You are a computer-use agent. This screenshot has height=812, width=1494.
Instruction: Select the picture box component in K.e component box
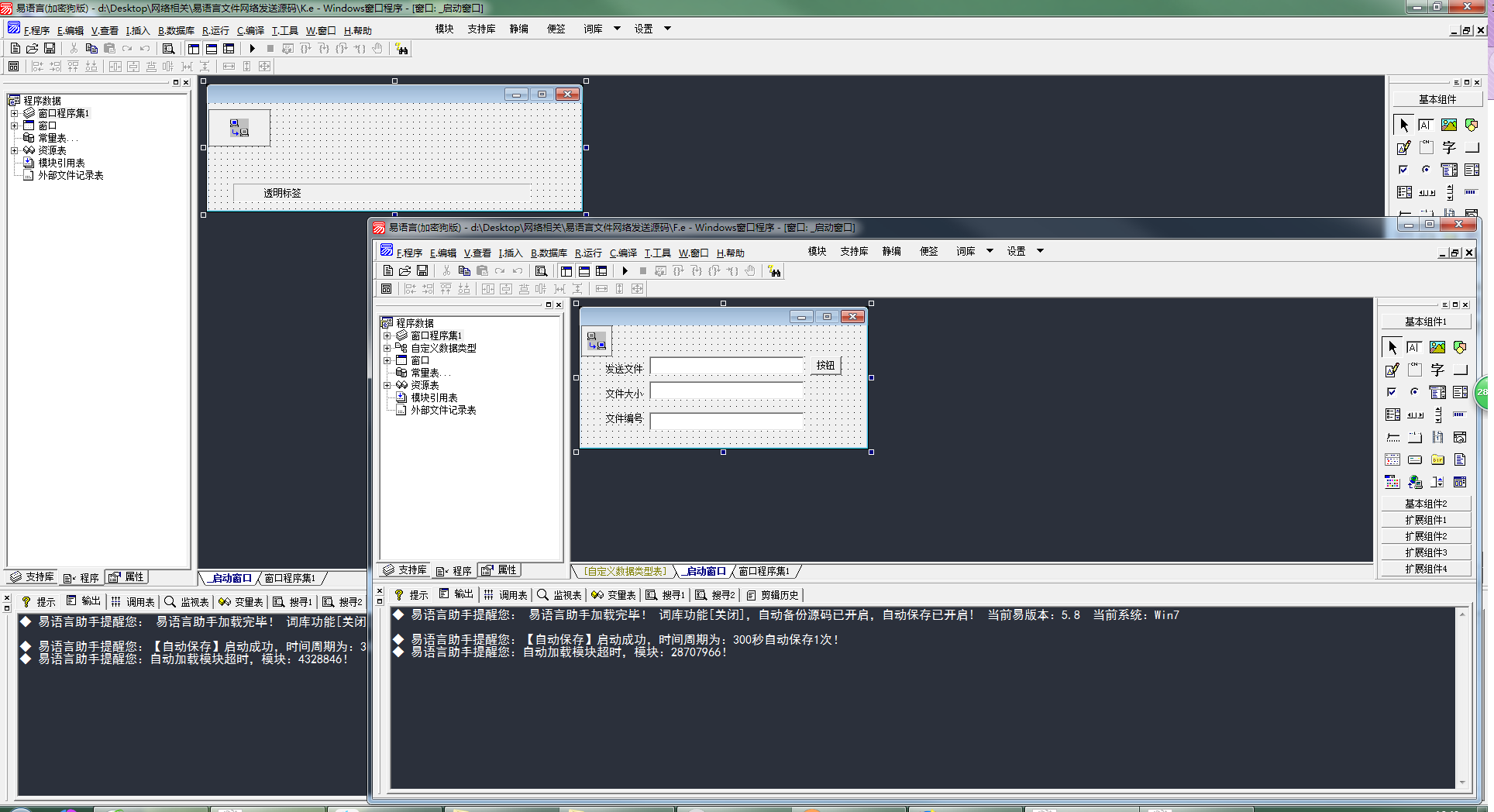1449,126
